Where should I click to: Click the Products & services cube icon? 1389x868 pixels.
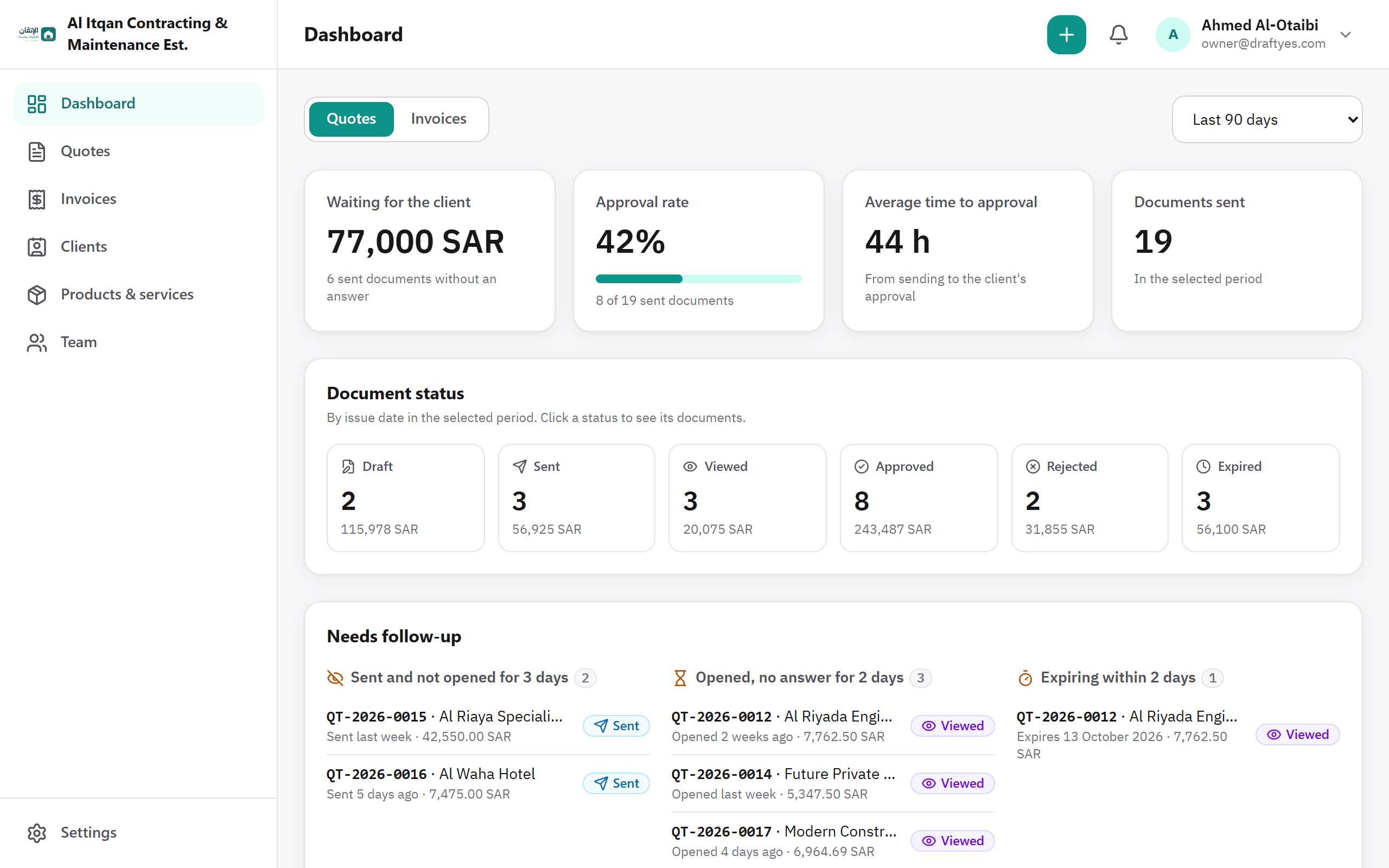click(x=37, y=295)
